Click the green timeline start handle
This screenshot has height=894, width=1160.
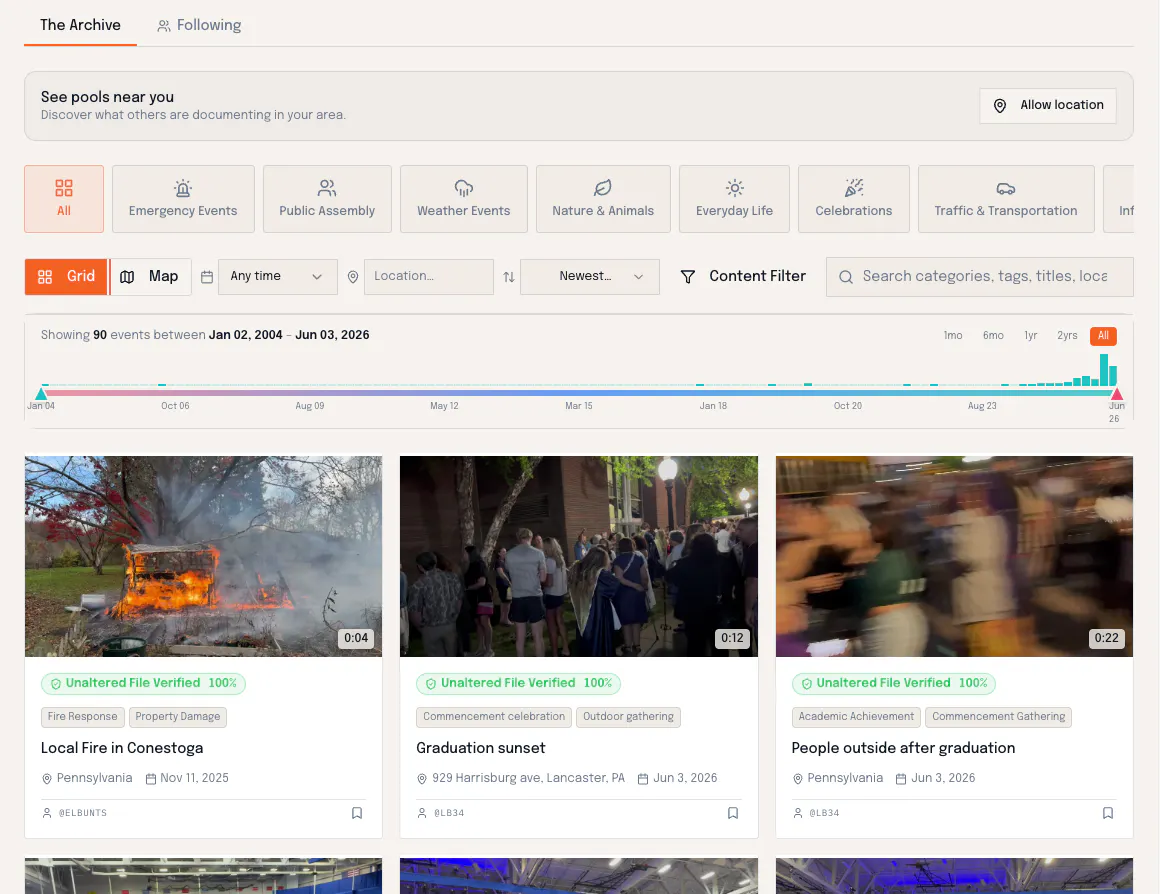click(41, 394)
